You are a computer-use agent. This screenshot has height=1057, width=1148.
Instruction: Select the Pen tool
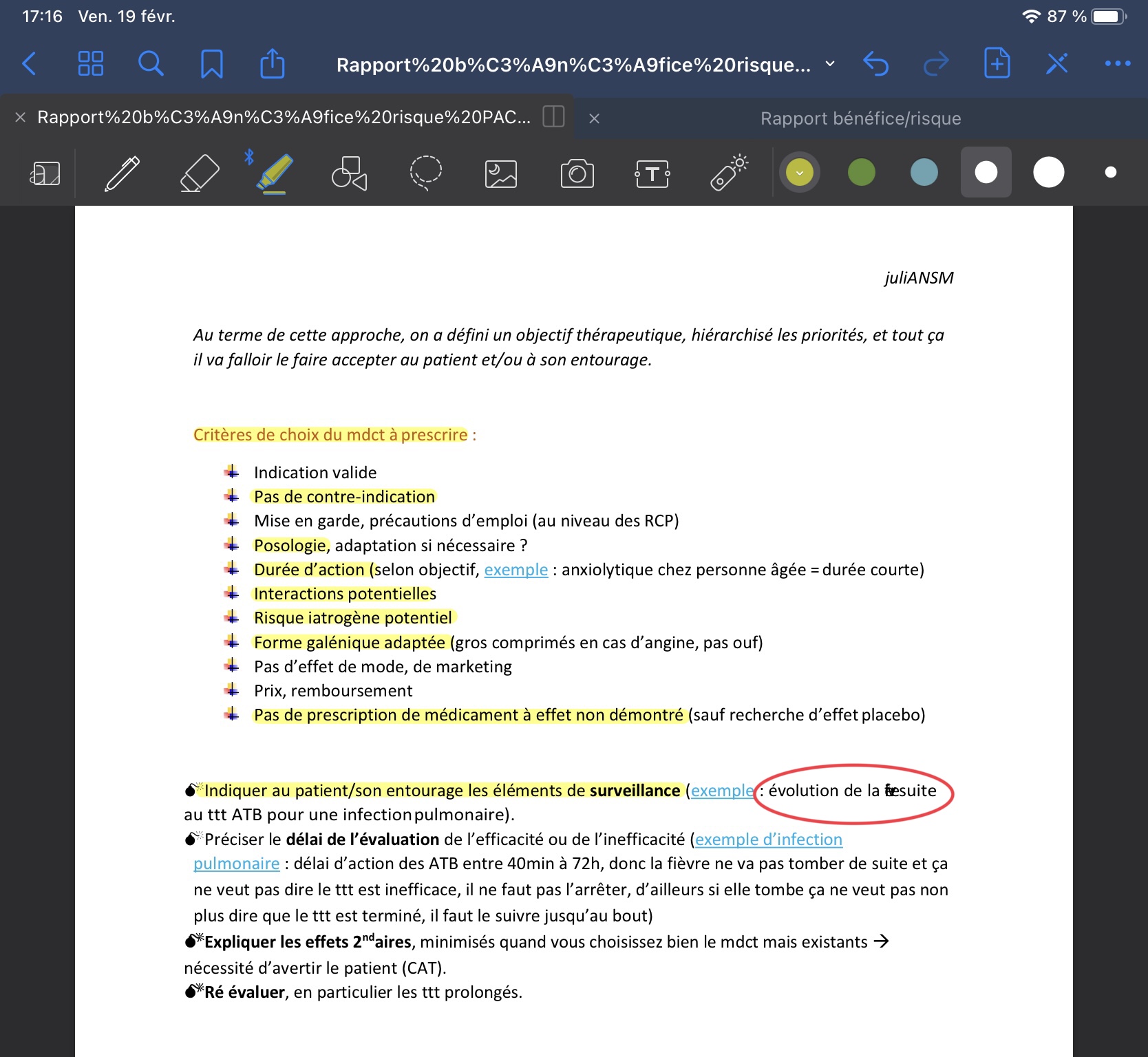click(x=122, y=173)
